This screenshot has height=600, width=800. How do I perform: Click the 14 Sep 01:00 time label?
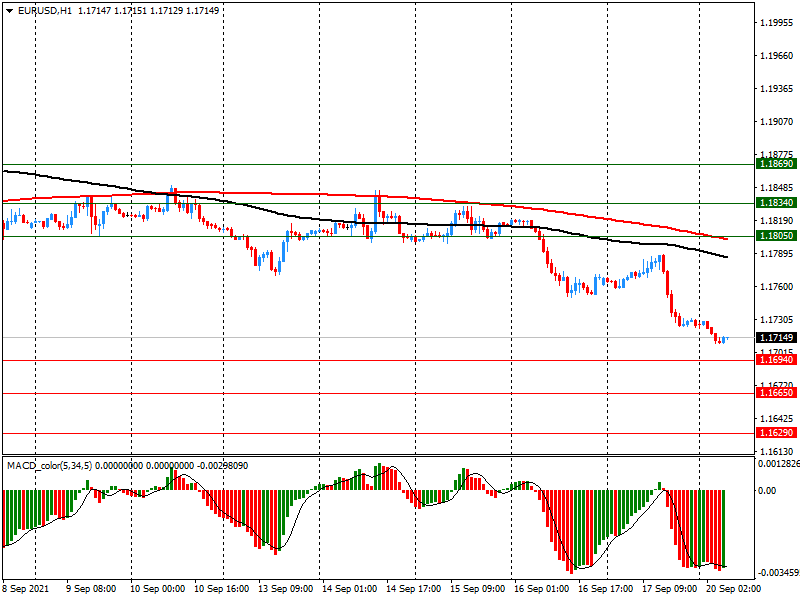[x=349, y=589]
